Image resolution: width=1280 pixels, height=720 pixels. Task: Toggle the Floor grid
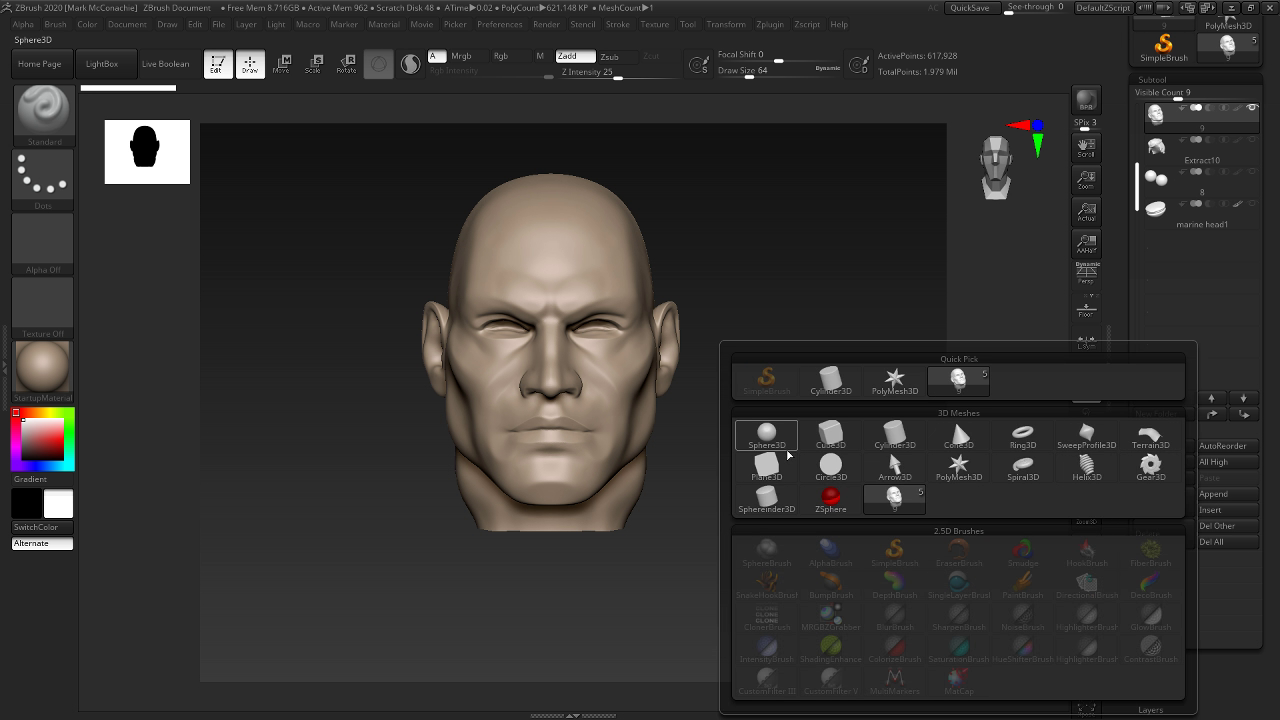click(1086, 307)
